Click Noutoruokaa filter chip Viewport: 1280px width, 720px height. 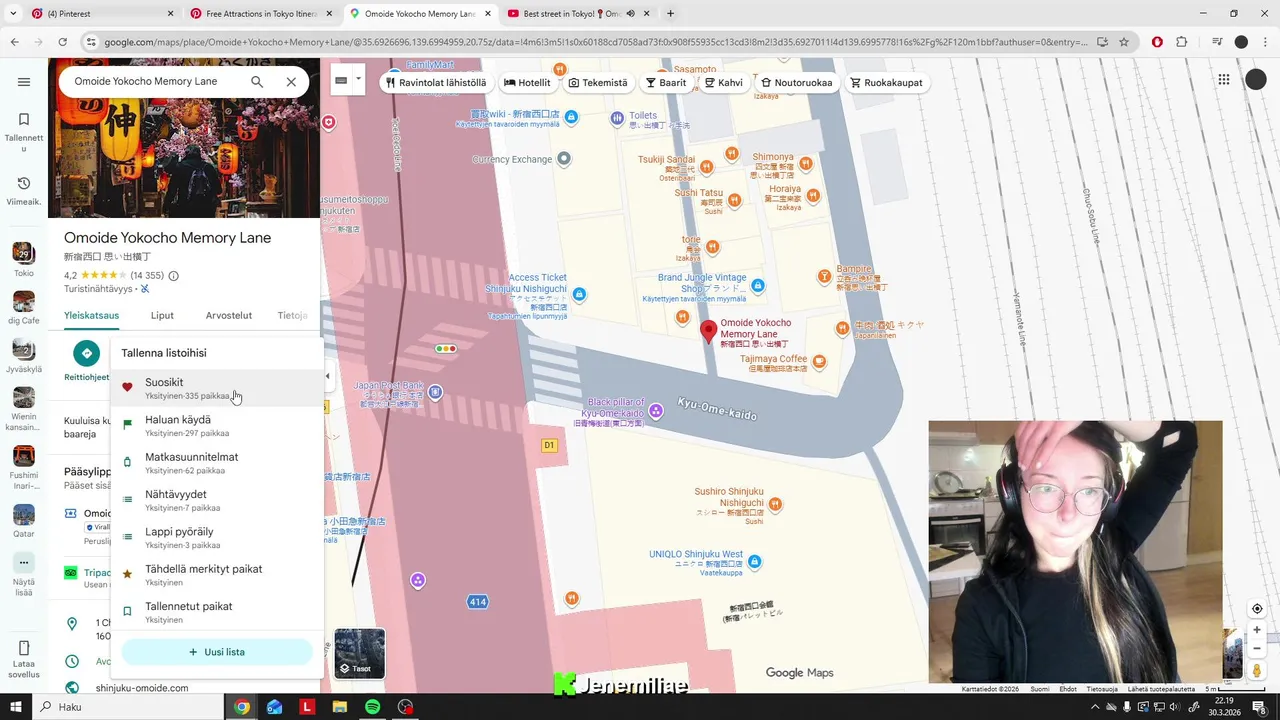pyautogui.click(x=796, y=83)
